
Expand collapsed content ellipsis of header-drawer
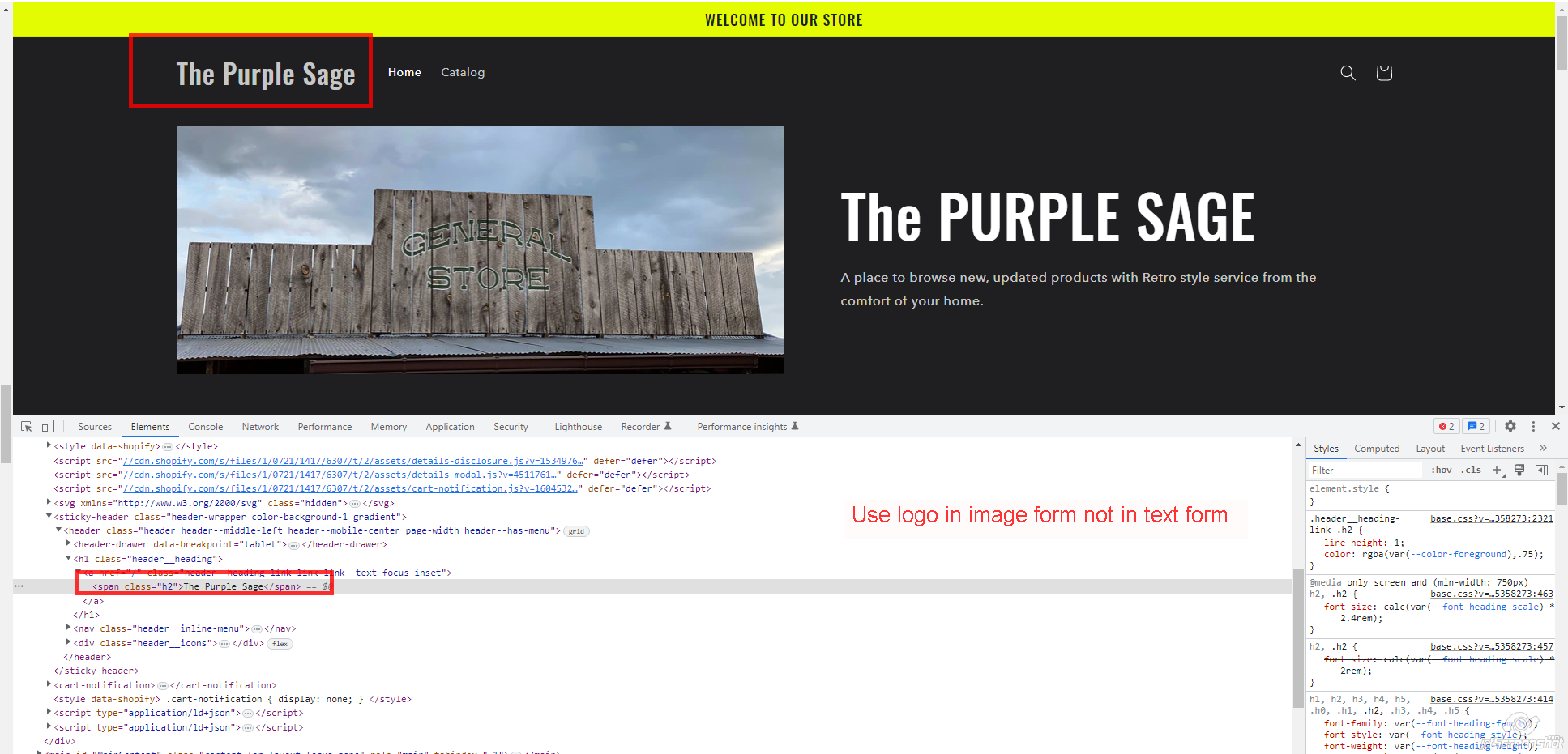(x=294, y=545)
